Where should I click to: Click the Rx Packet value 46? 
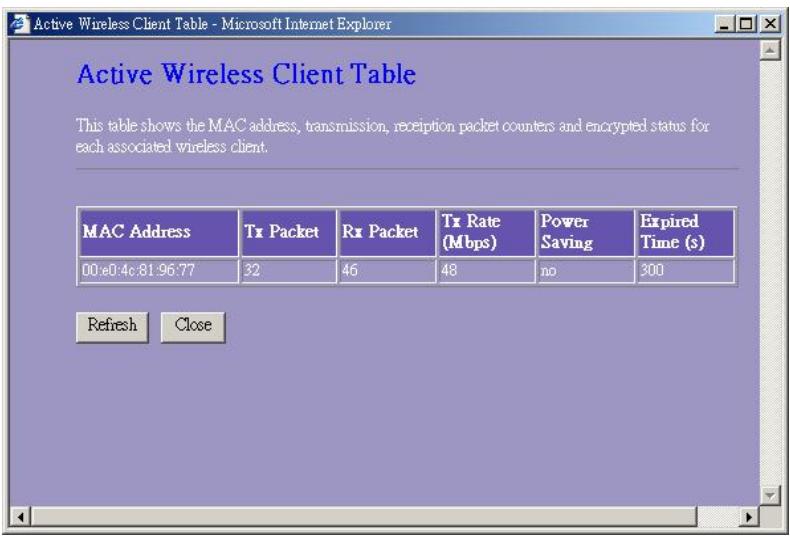(x=387, y=271)
